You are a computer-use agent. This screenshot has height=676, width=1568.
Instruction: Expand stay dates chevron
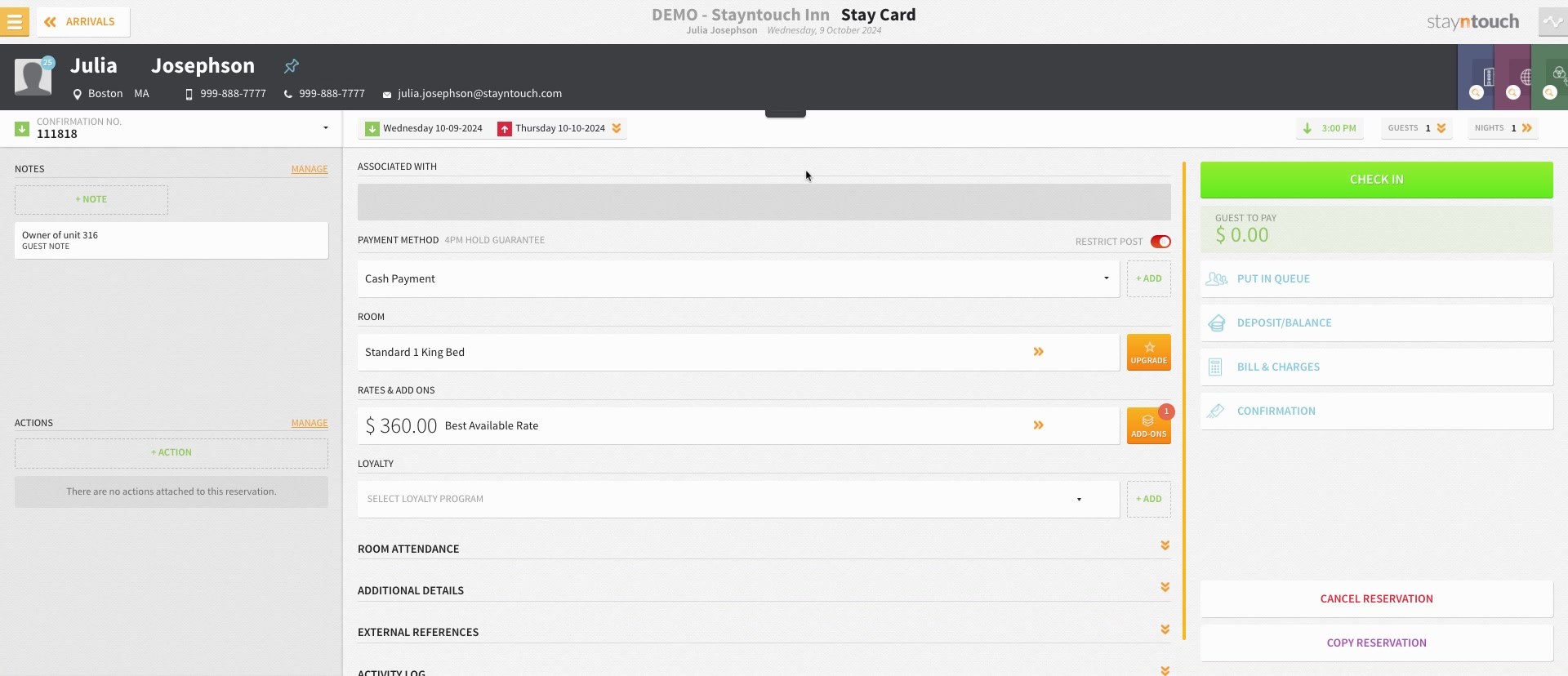pos(617,128)
